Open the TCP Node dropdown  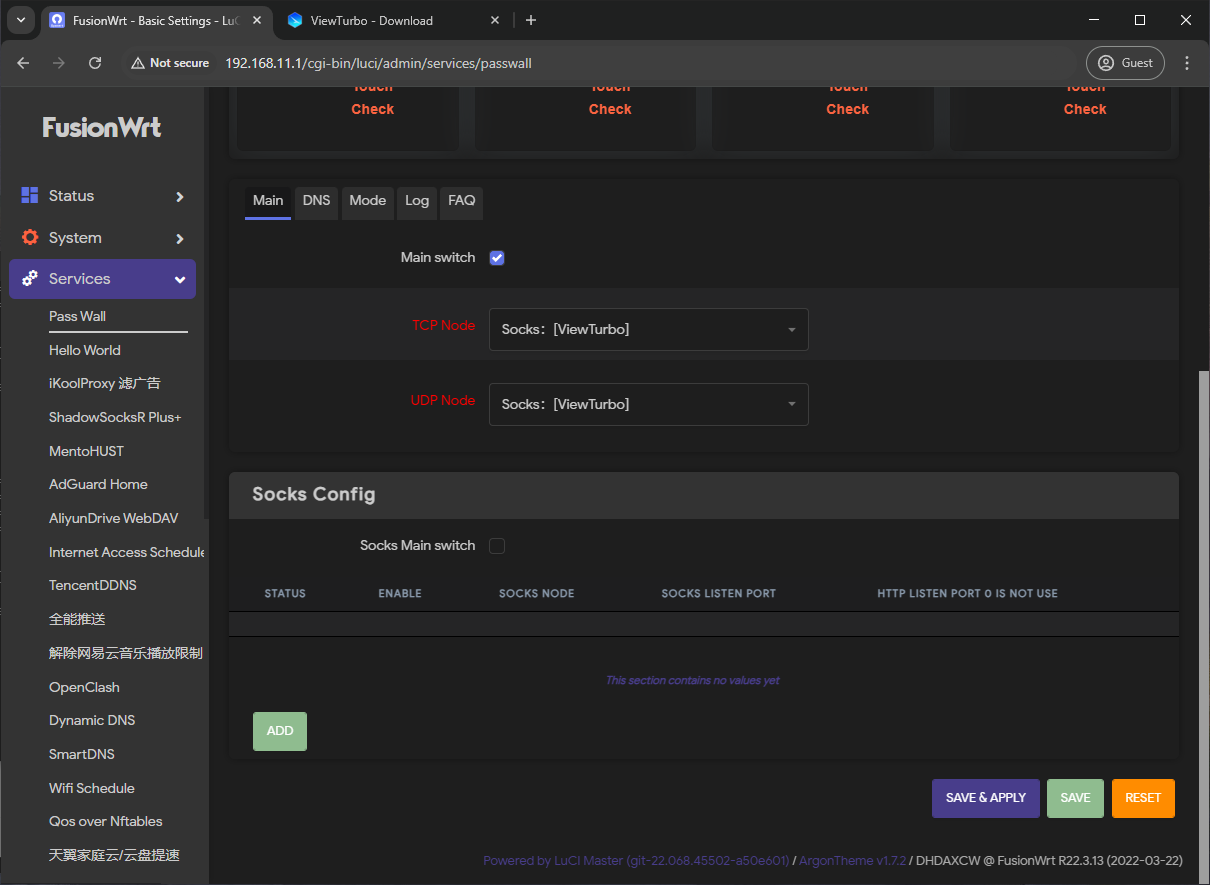648,330
